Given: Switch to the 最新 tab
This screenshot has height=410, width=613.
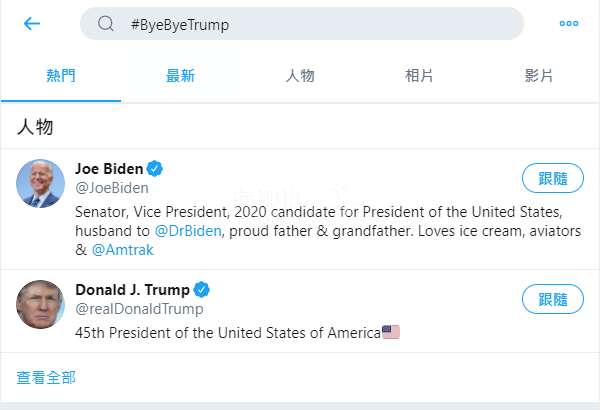Looking at the screenshot, I should click(180, 76).
